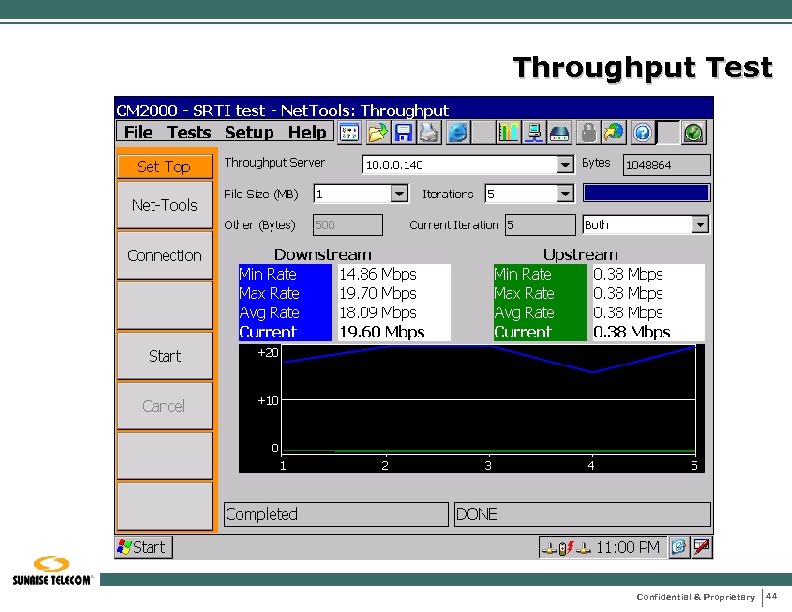
Task: Click the network tray icon beside the clock
Action: [583, 548]
